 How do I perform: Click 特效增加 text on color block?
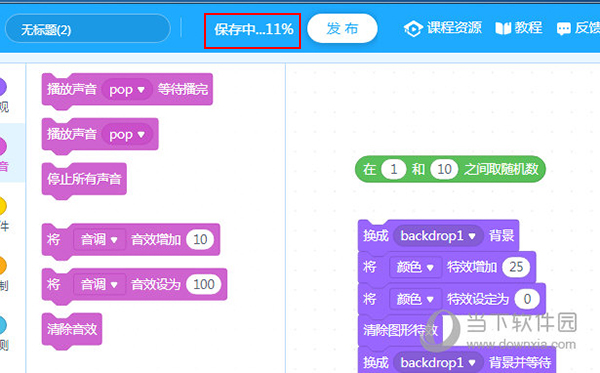click(472, 267)
